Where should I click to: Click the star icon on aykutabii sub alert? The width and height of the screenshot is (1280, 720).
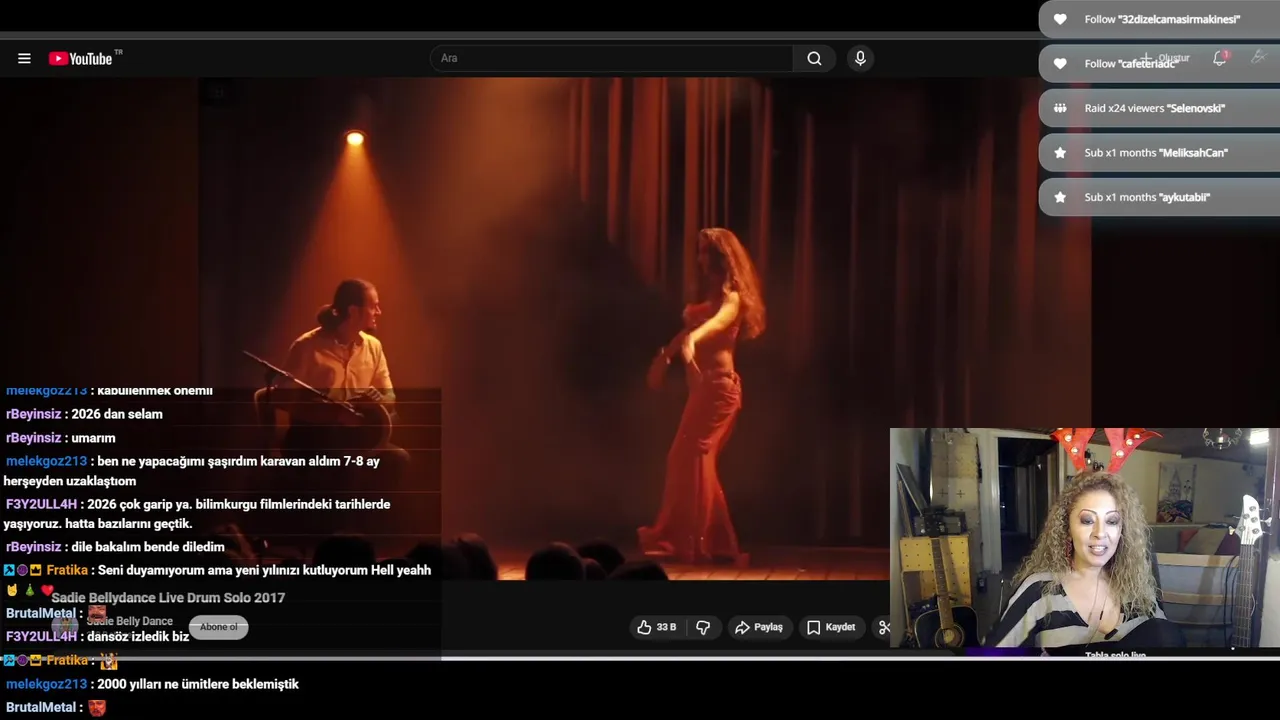[x=1060, y=197]
